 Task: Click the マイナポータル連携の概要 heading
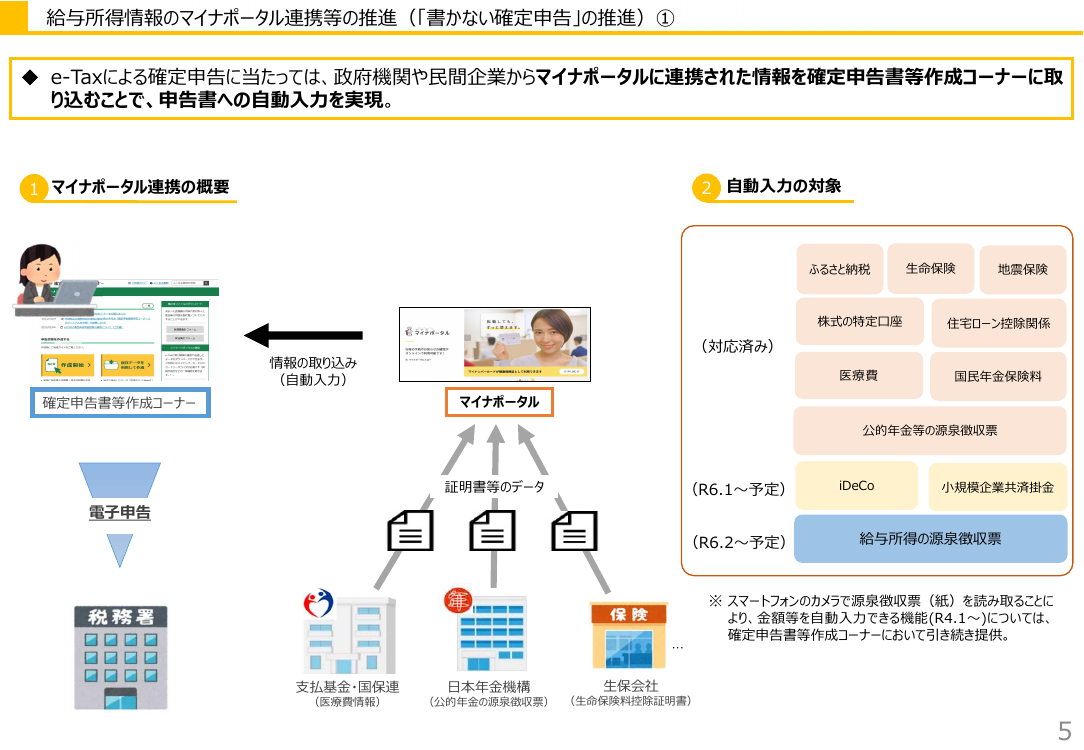click(140, 187)
